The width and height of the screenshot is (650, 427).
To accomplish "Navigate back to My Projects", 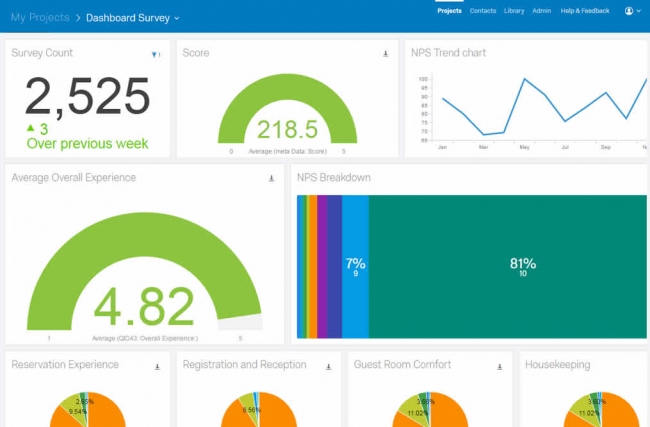I will 40,17.
